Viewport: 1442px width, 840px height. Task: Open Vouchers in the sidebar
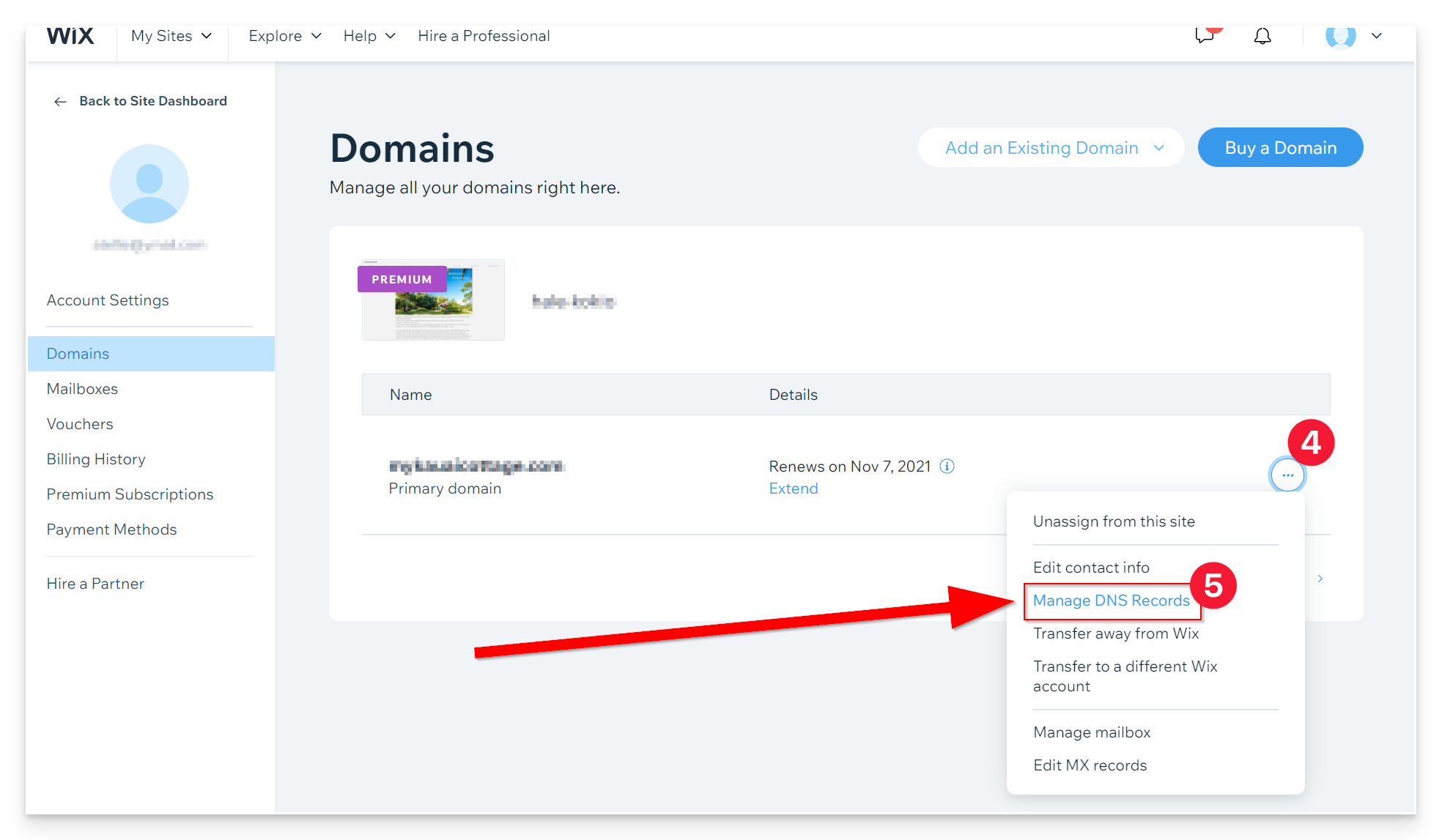tap(80, 424)
